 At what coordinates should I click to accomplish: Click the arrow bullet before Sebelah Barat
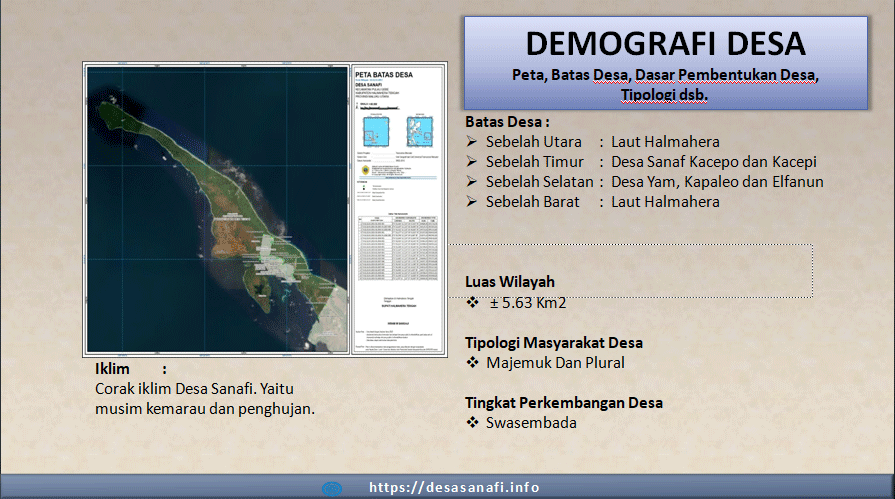coord(472,202)
